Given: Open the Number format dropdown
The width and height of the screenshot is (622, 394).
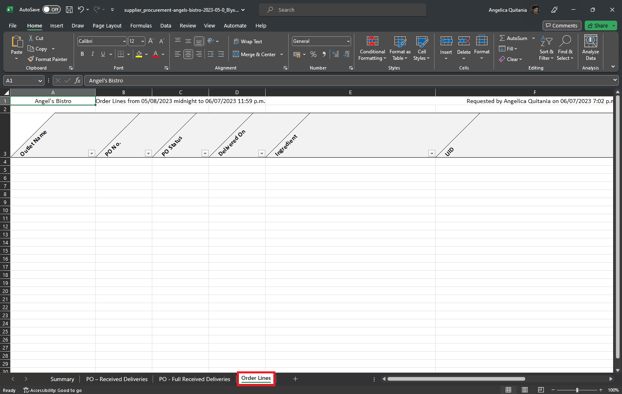Looking at the screenshot, I should [348, 41].
